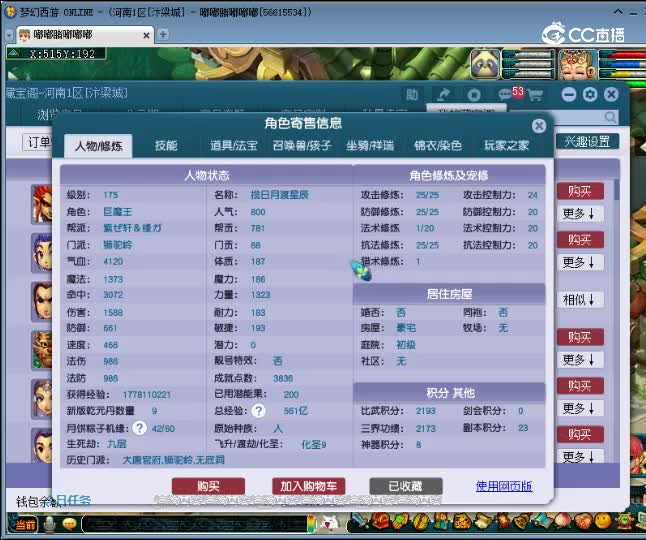Viewport: 646px width, 540px height.
Task: Click the microphone voice icon
Action: point(50,524)
